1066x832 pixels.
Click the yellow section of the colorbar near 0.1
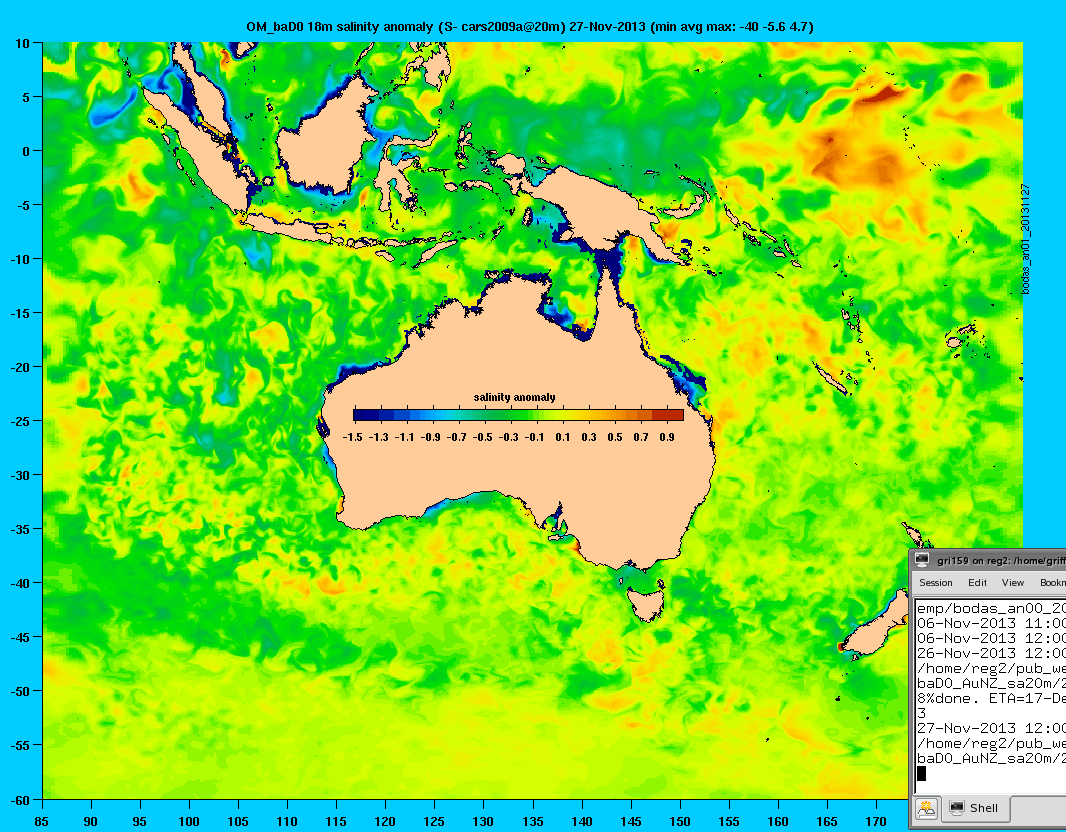(x=564, y=415)
